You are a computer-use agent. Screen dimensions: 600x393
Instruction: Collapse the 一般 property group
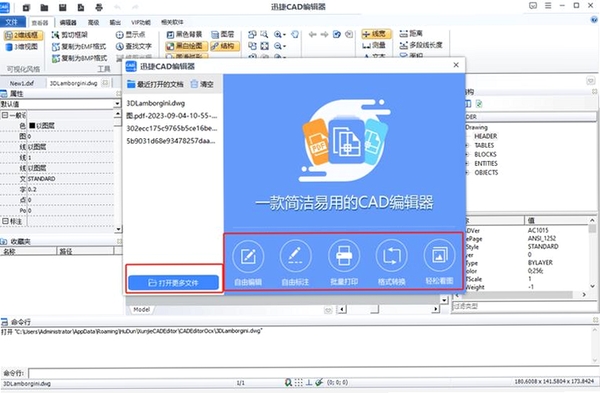pyautogui.click(x=5, y=115)
